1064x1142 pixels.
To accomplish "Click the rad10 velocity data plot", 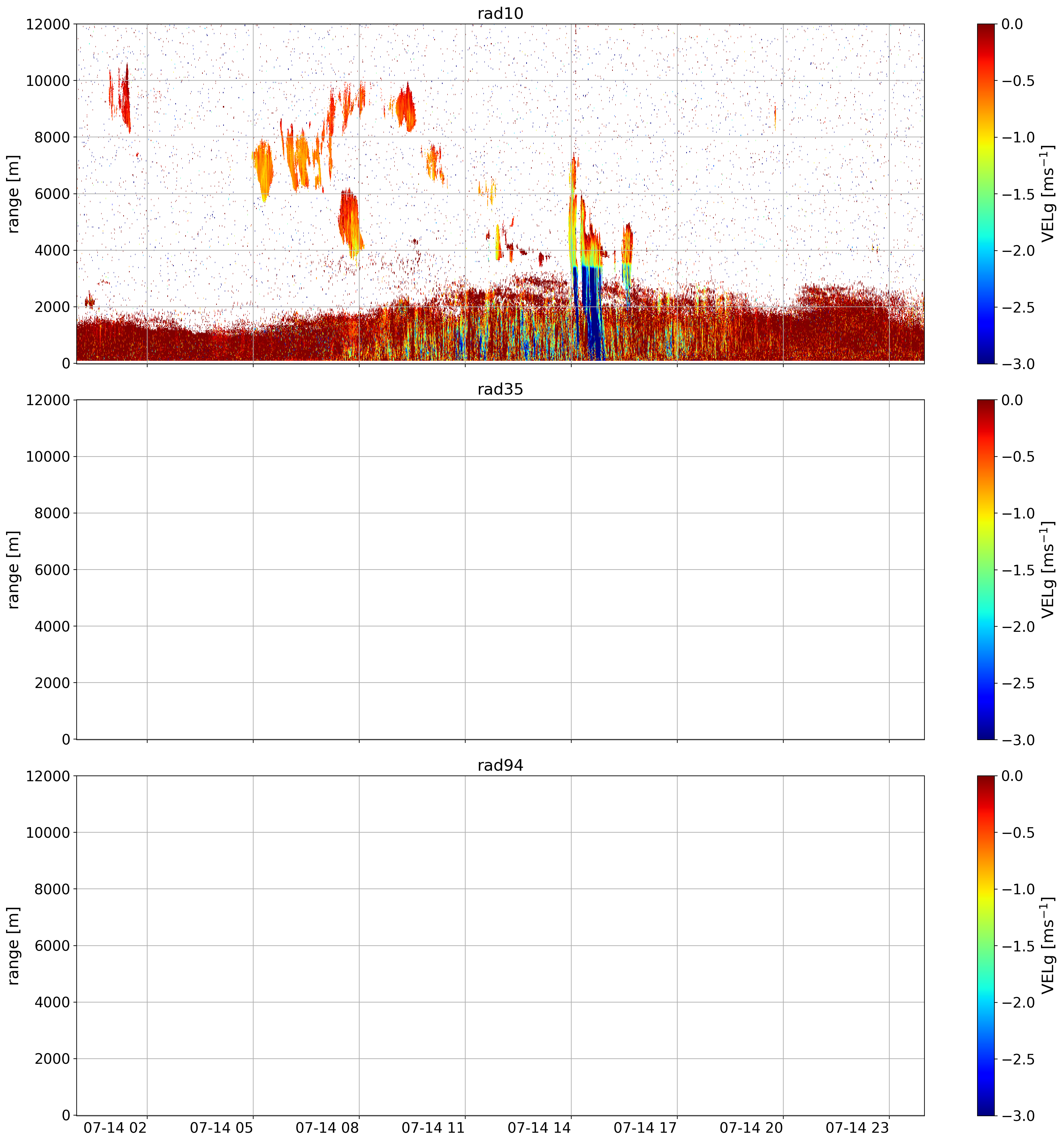I will point(500,193).
